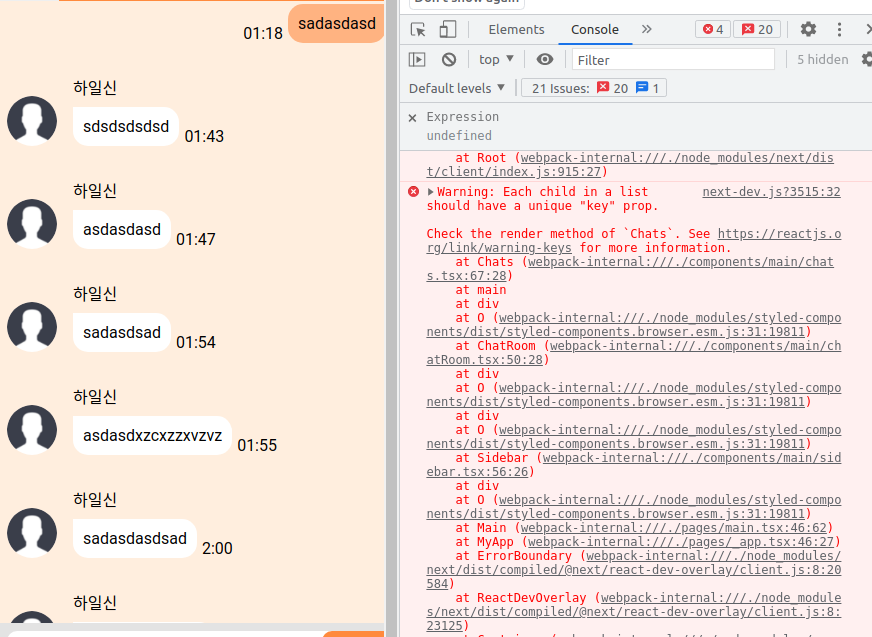Screen dimensions: 872x637
Task: Click avatar next to sadasdasdsad message
Action: point(32,532)
